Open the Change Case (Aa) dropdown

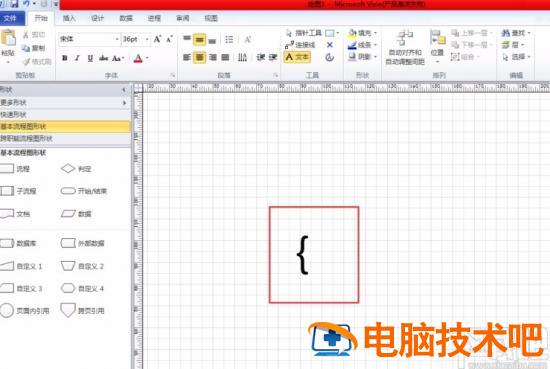[x=118, y=58]
